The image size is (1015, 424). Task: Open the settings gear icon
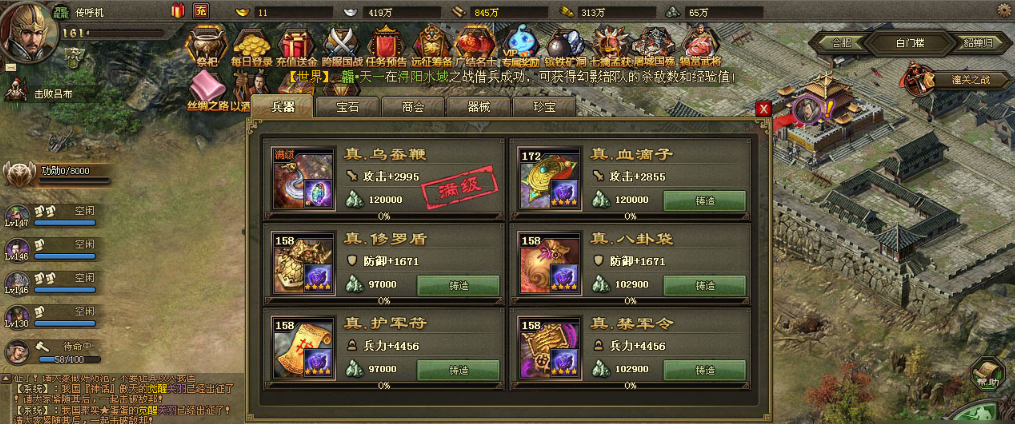pyautogui.click(x=1005, y=9)
